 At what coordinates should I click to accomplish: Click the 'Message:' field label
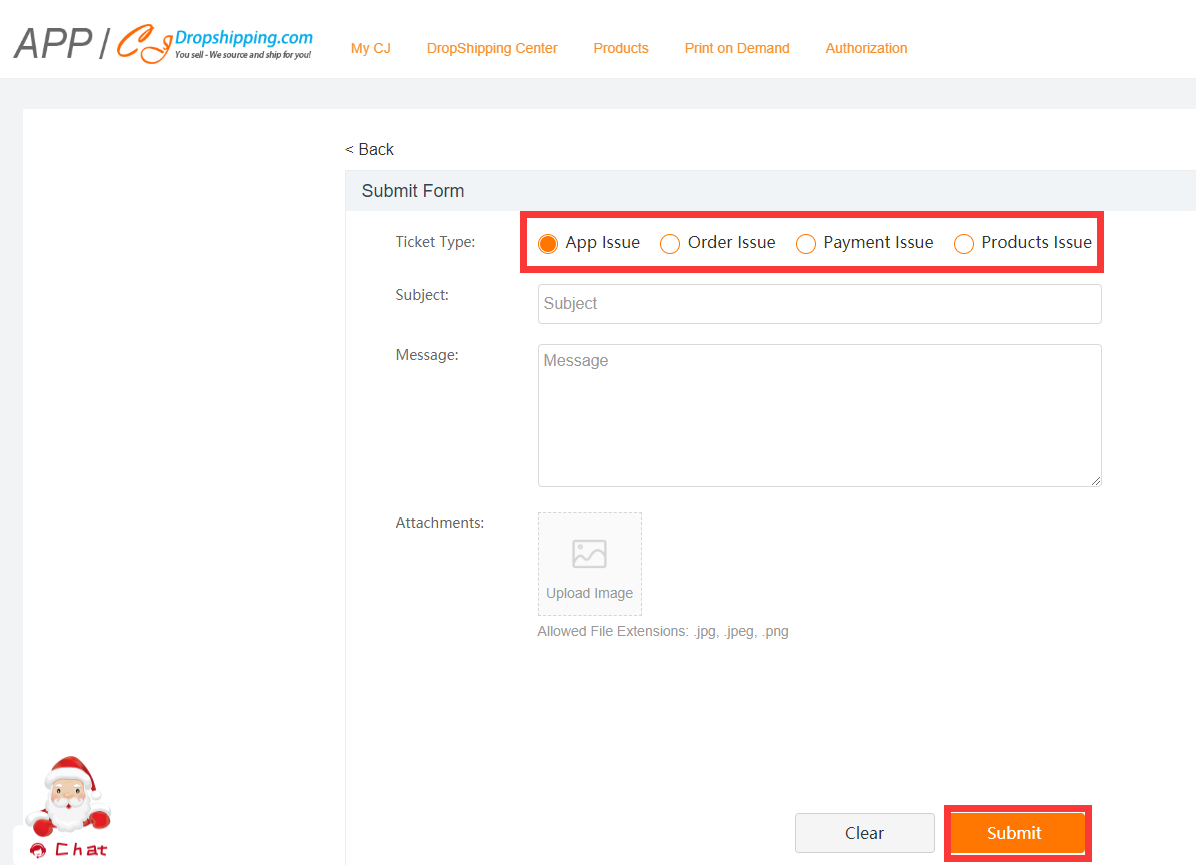(426, 355)
